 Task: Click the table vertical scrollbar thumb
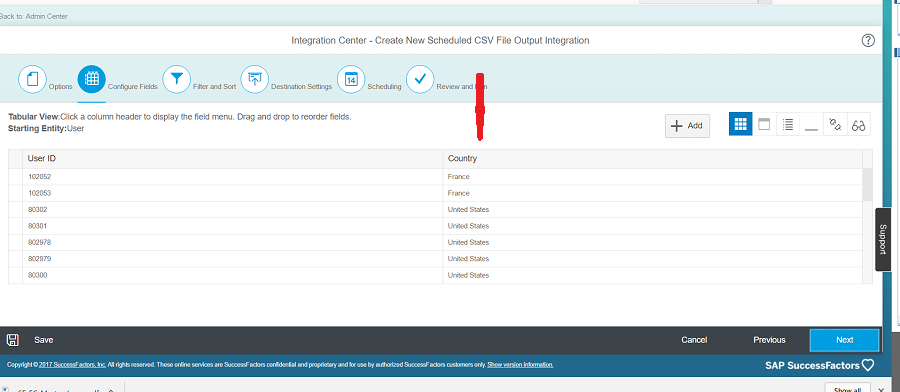click(867, 184)
